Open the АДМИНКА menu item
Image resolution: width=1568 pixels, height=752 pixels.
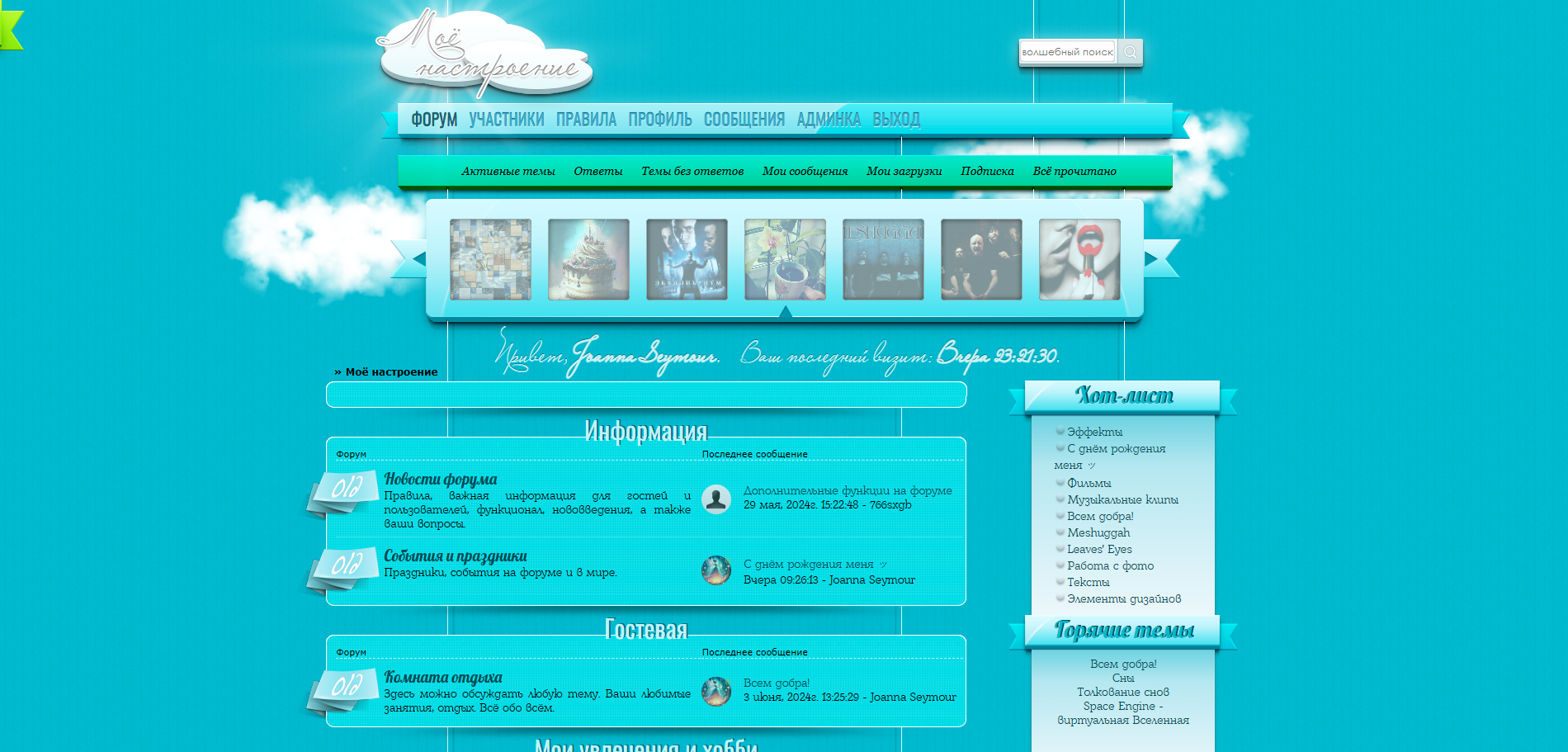coord(828,120)
